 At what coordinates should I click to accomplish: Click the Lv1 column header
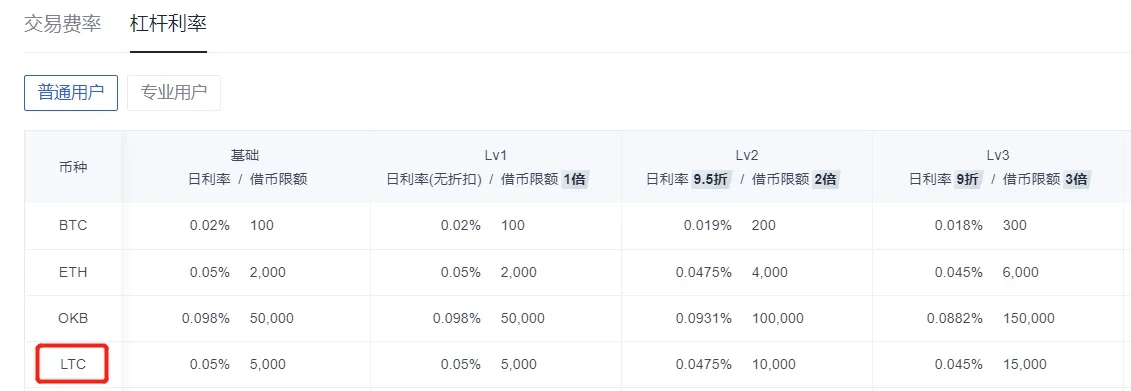(496, 155)
